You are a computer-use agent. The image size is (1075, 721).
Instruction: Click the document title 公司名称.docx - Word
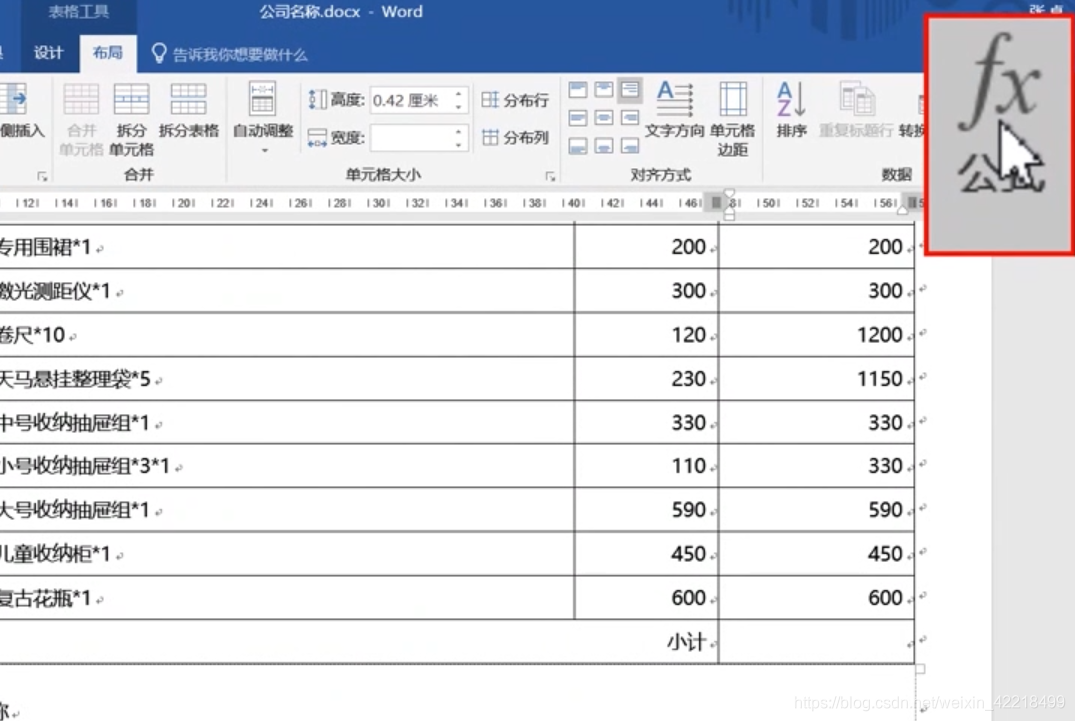(x=341, y=12)
